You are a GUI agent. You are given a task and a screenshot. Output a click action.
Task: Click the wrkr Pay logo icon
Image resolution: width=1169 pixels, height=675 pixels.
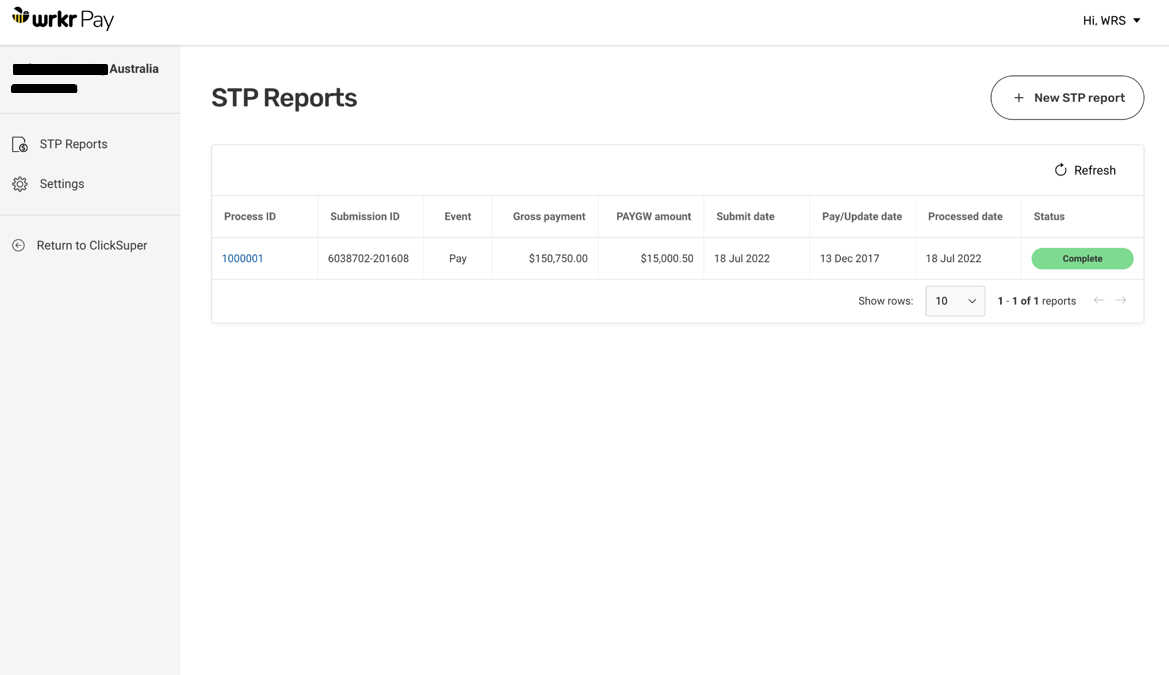(x=22, y=18)
